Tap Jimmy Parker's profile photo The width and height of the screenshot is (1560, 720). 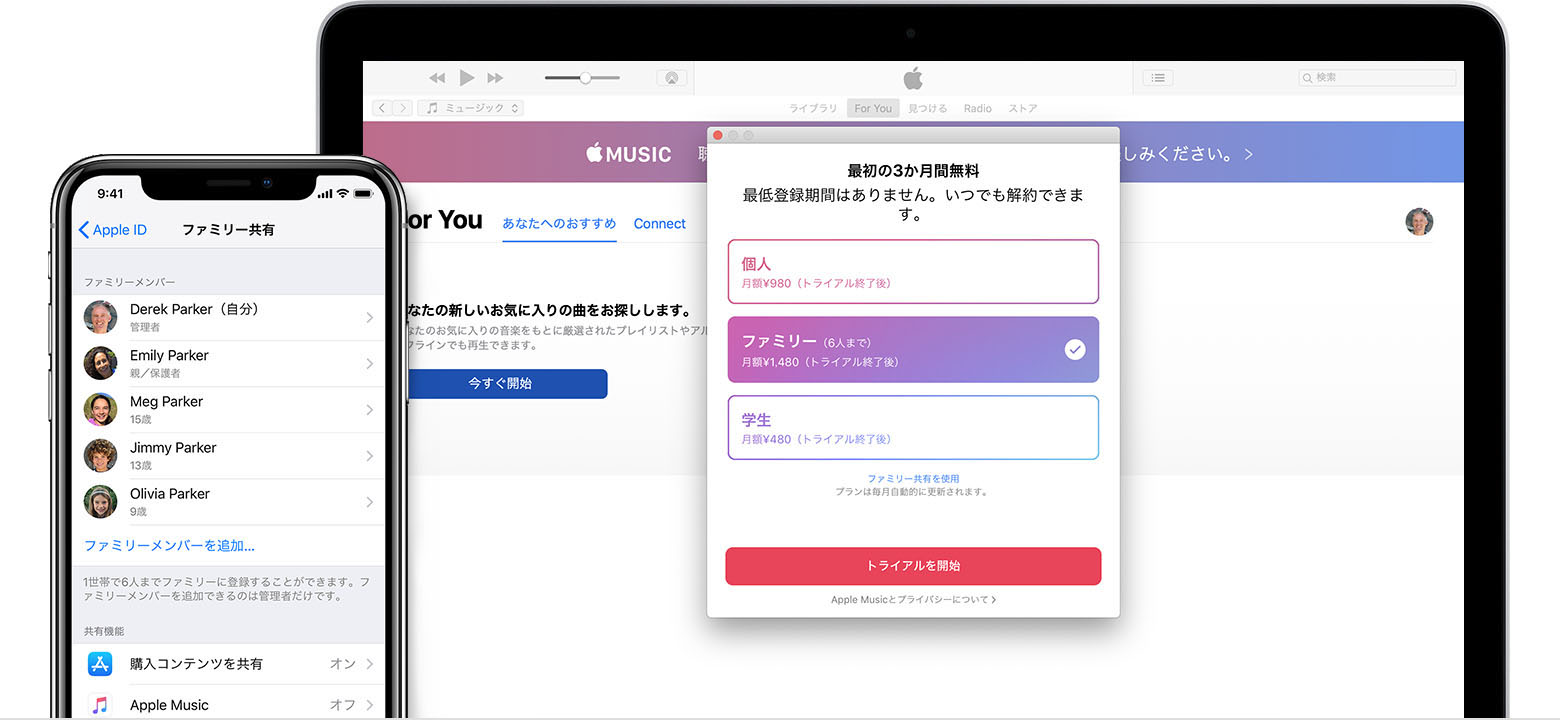[101, 456]
